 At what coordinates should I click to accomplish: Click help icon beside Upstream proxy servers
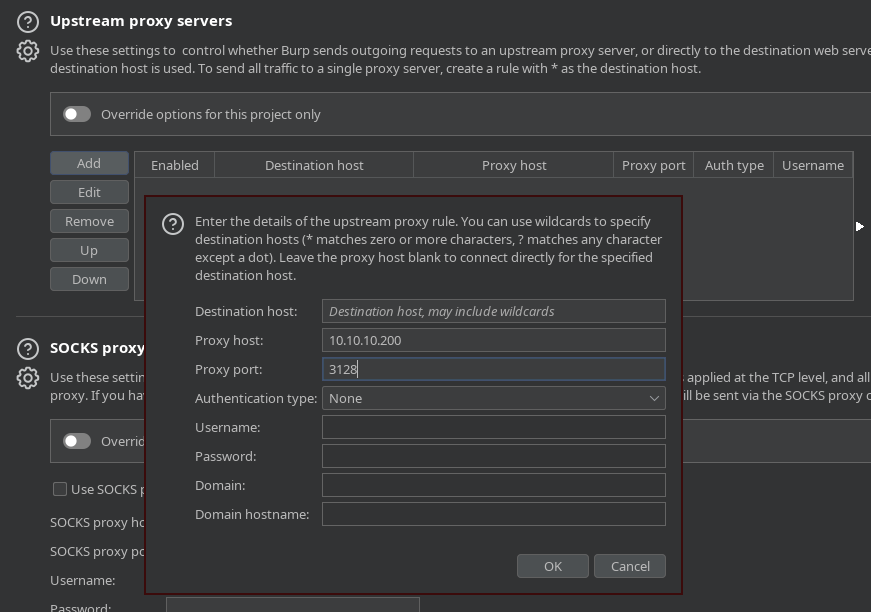pyautogui.click(x=28, y=21)
